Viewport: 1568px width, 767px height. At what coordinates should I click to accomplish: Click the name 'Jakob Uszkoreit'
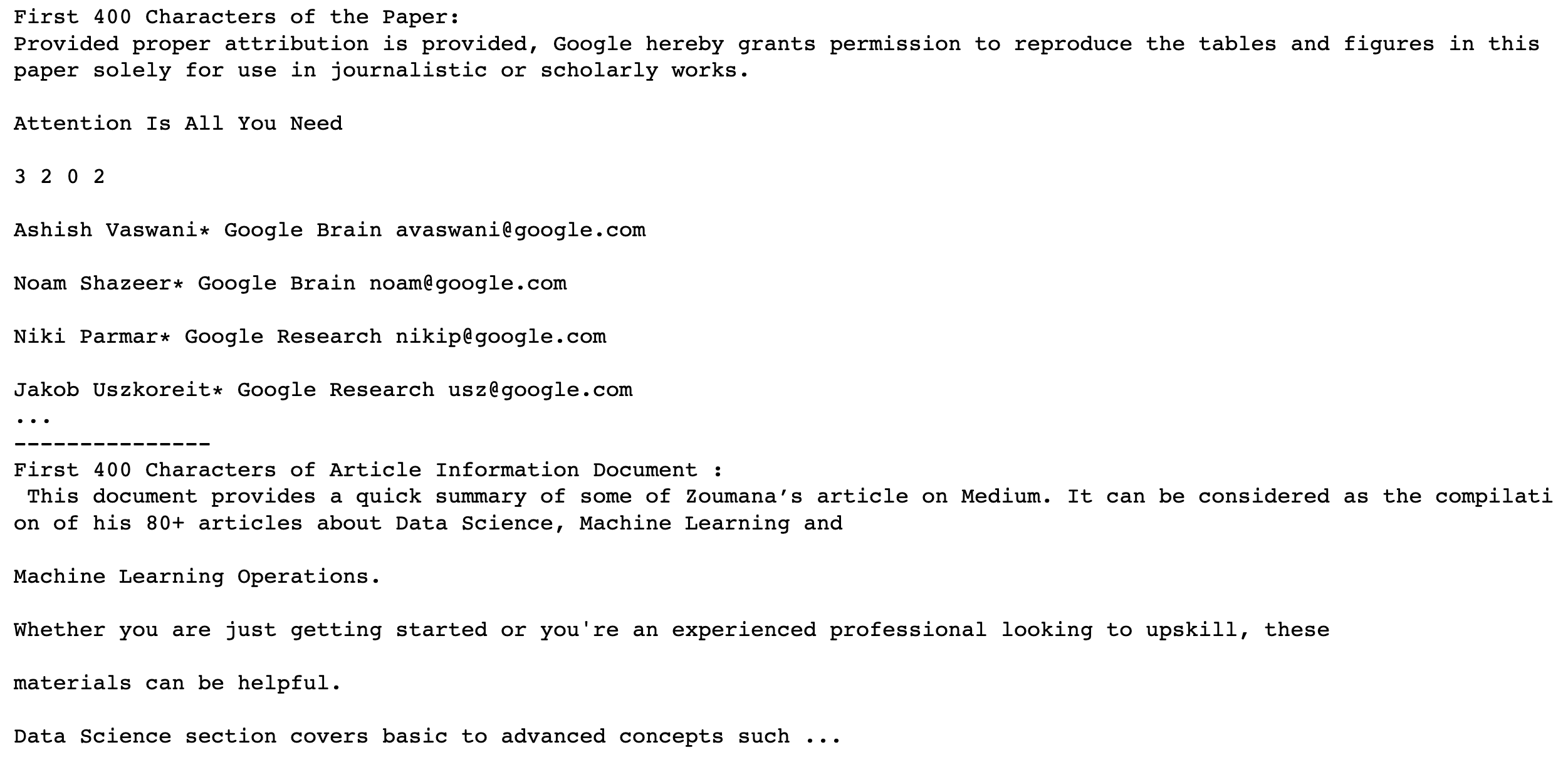112,390
